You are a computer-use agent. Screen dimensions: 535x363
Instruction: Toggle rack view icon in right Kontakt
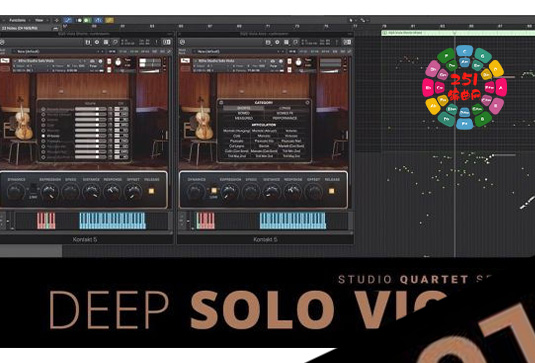point(286,42)
